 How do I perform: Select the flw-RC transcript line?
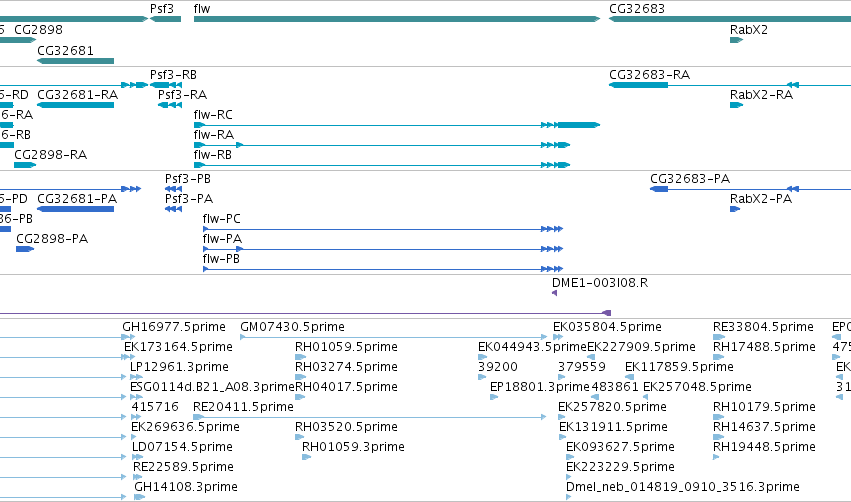coord(397,125)
